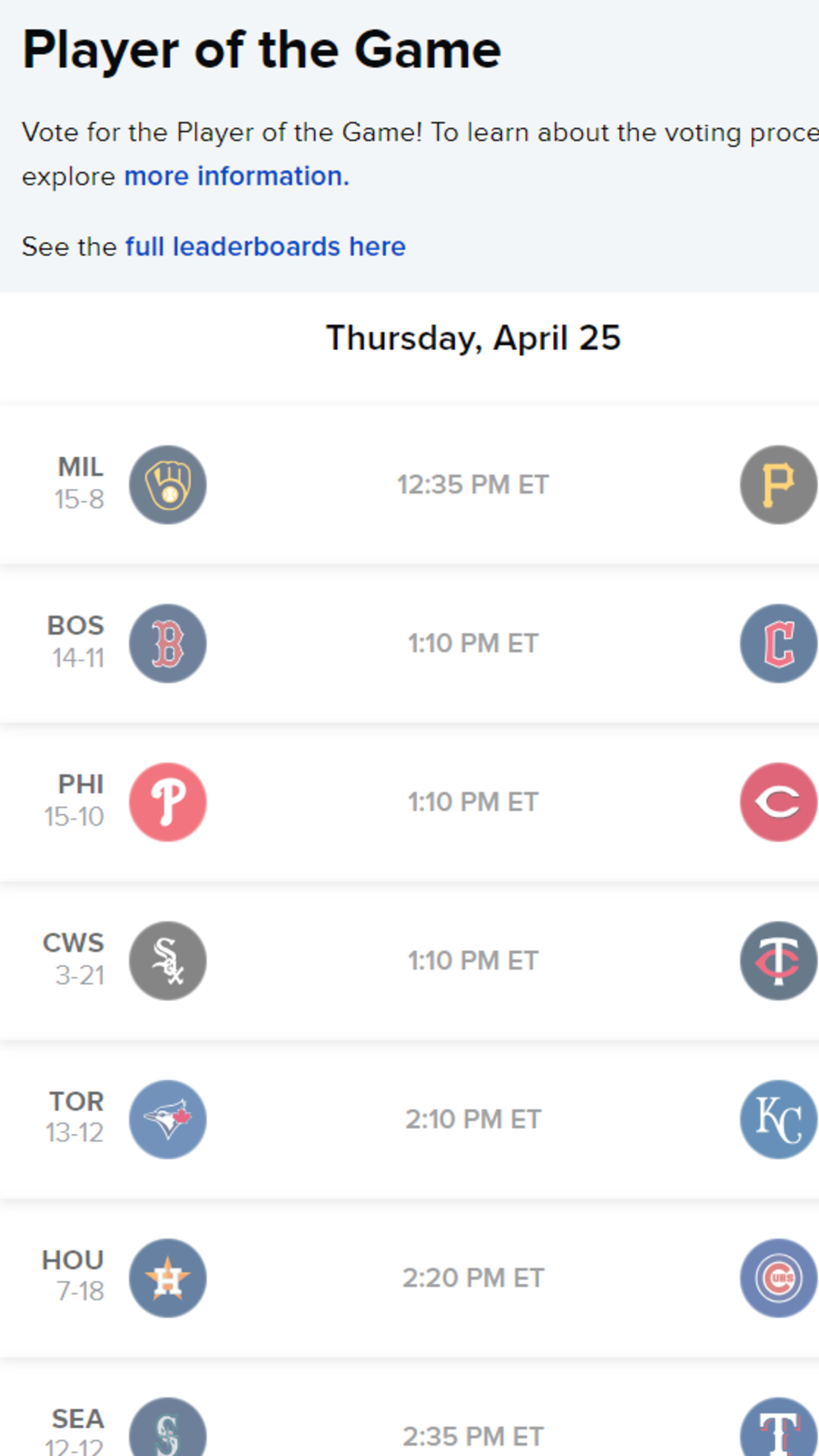Select the Chicago Cubs logo
Viewport: 819px width, 1456px height.
click(x=779, y=1278)
